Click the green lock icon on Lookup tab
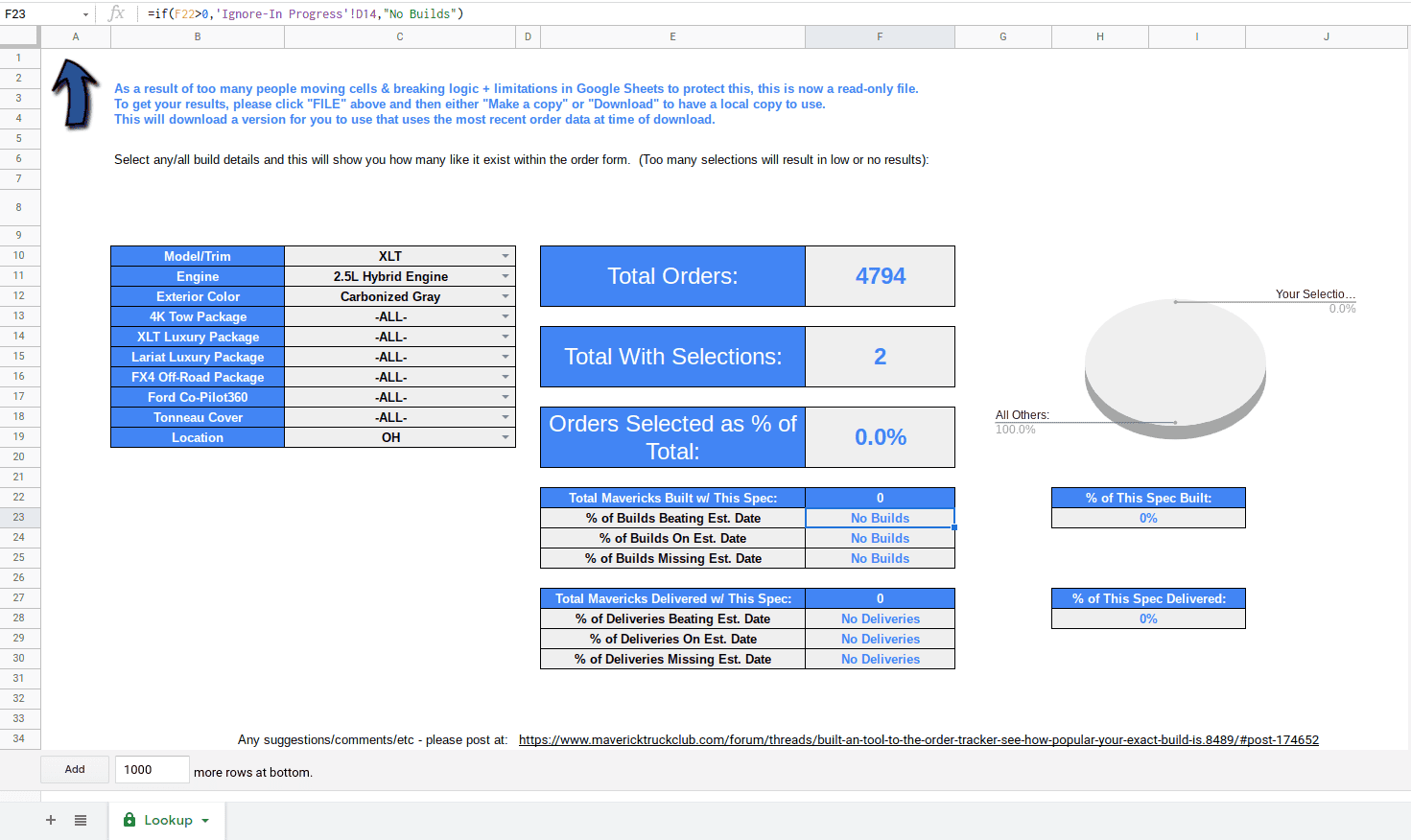Image resolution: width=1411 pixels, height=840 pixels. tap(129, 820)
